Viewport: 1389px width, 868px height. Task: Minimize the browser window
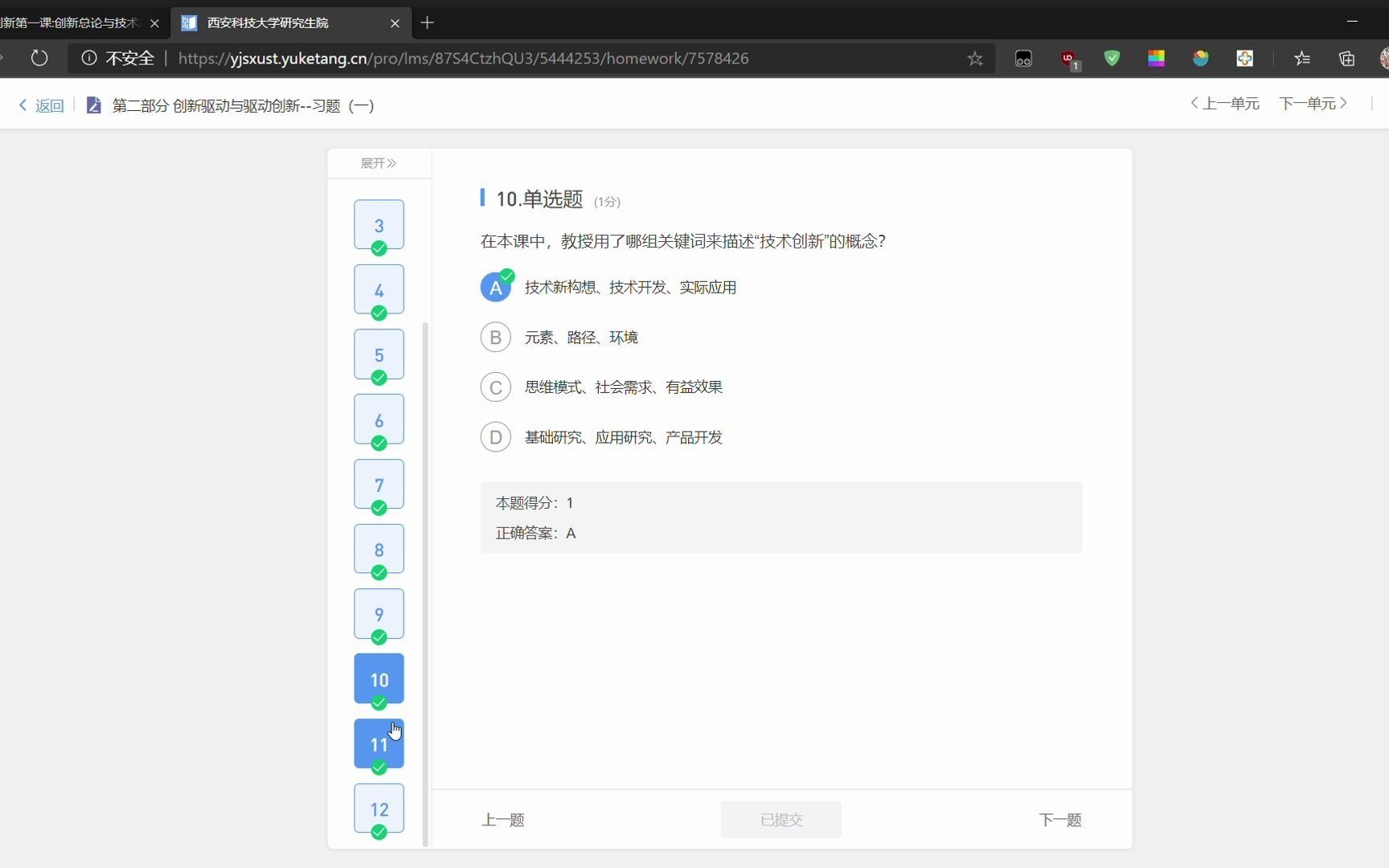tap(1352, 22)
